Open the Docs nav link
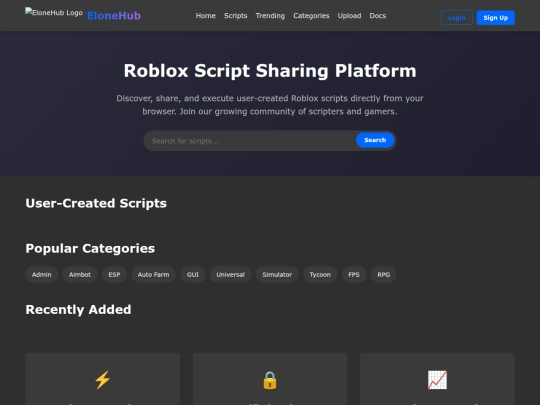Viewport: 540px width, 405px height. point(377,16)
